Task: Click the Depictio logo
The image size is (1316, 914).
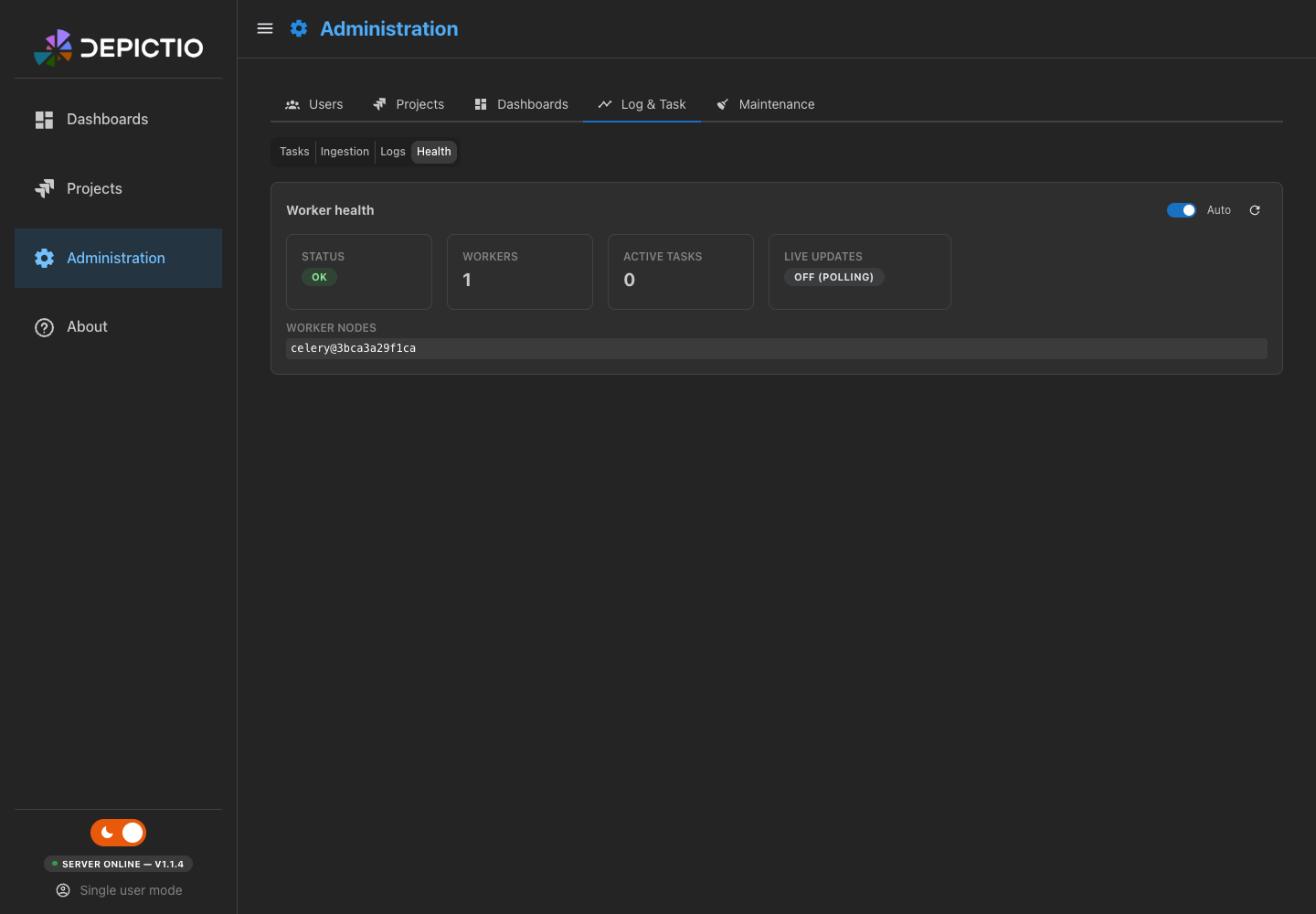Action: [x=119, y=48]
